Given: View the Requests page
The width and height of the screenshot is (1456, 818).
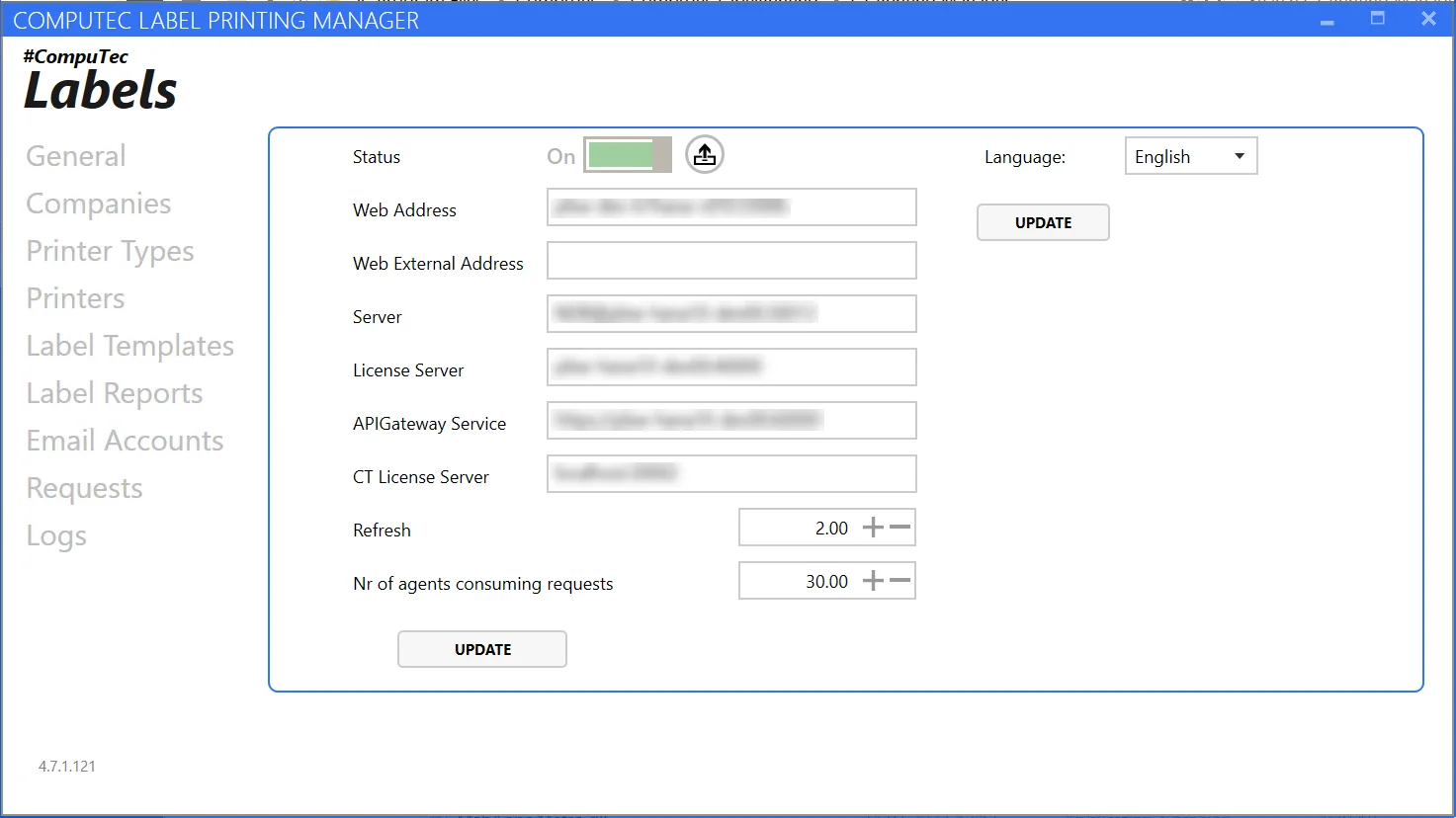Looking at the screenshot, I should (84, 488).
